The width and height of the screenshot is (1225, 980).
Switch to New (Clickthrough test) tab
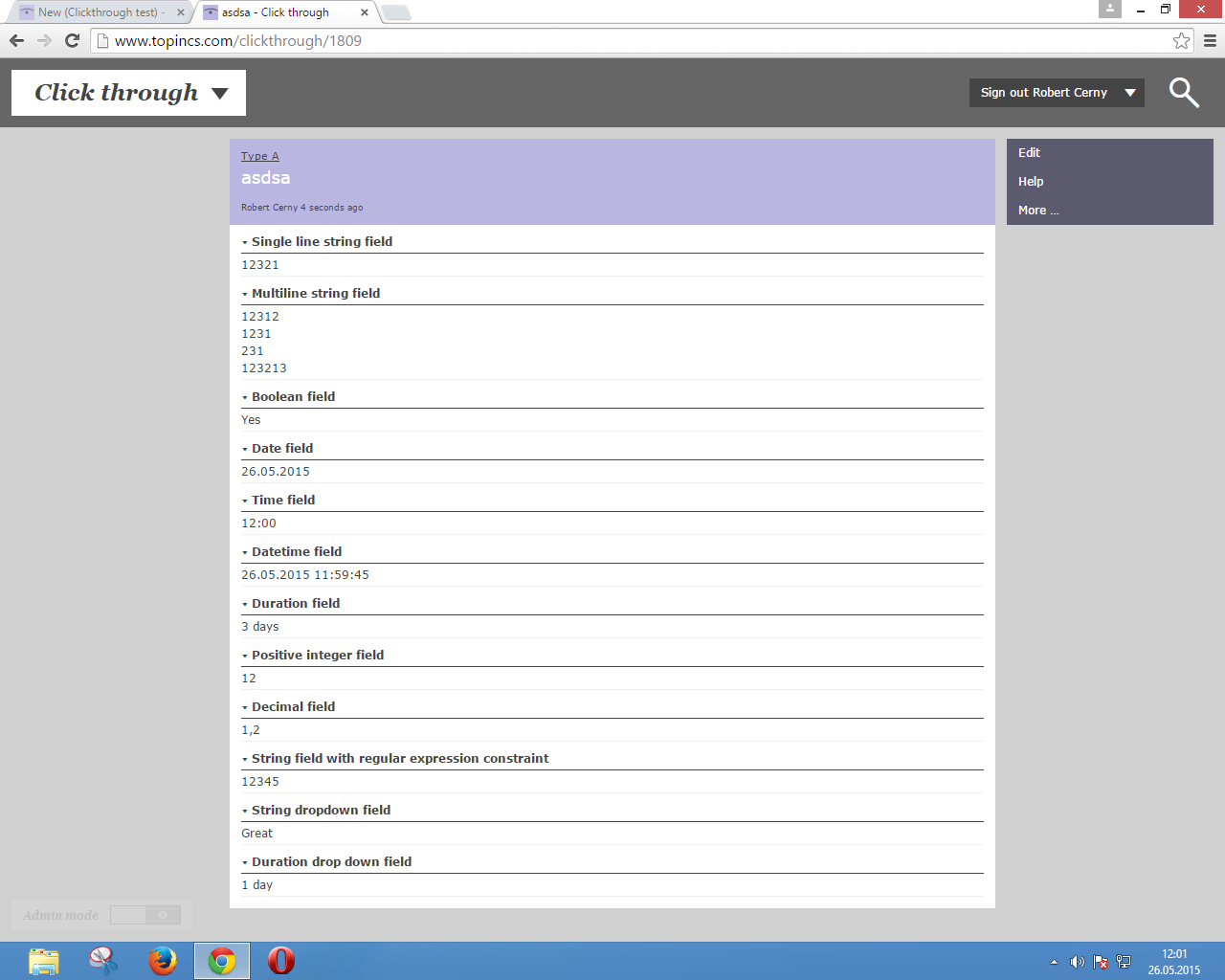point(100,12)
